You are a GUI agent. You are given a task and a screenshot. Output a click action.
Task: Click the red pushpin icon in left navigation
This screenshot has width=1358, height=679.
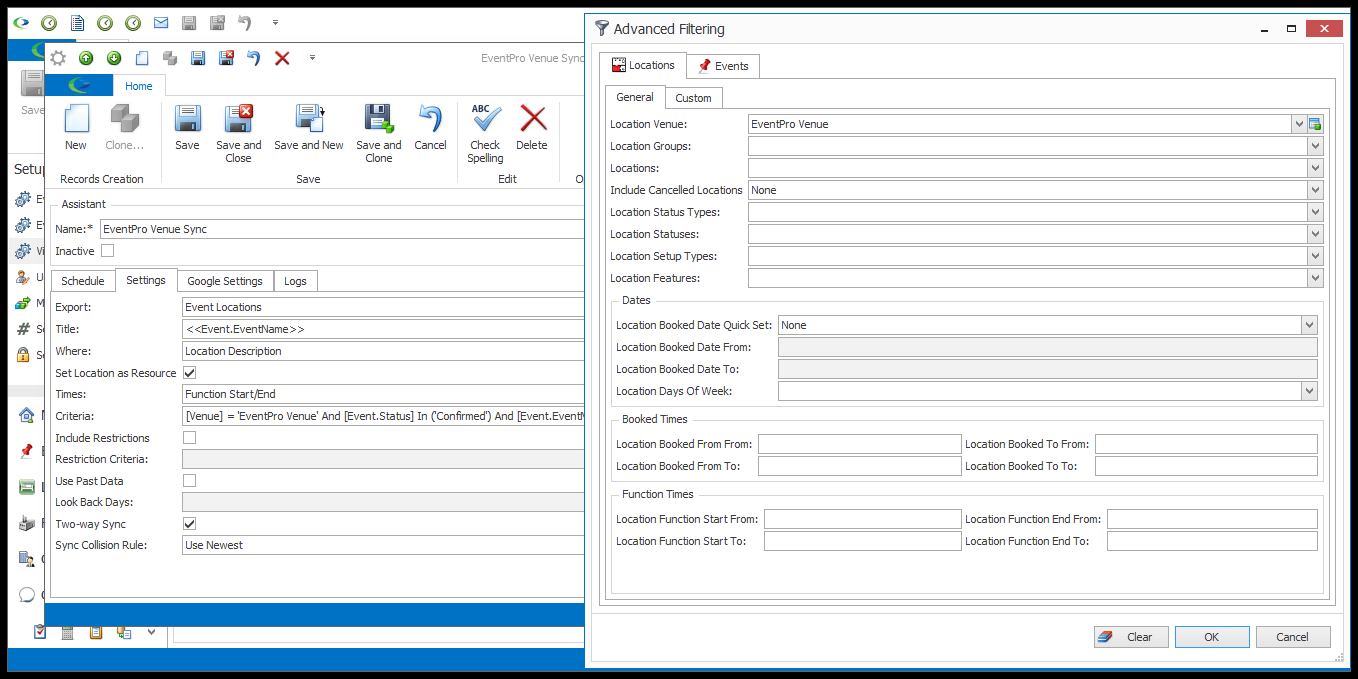point(27,451)
